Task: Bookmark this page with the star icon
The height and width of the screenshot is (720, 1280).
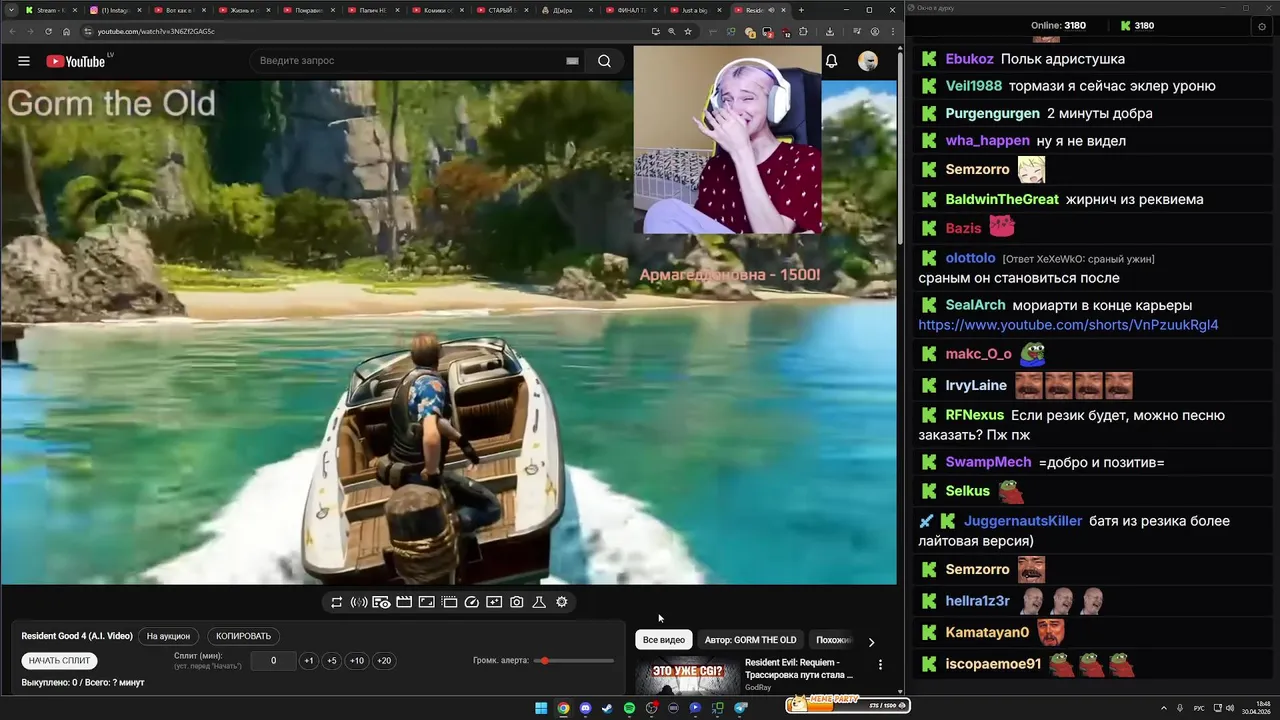Action: click(688, 31)
